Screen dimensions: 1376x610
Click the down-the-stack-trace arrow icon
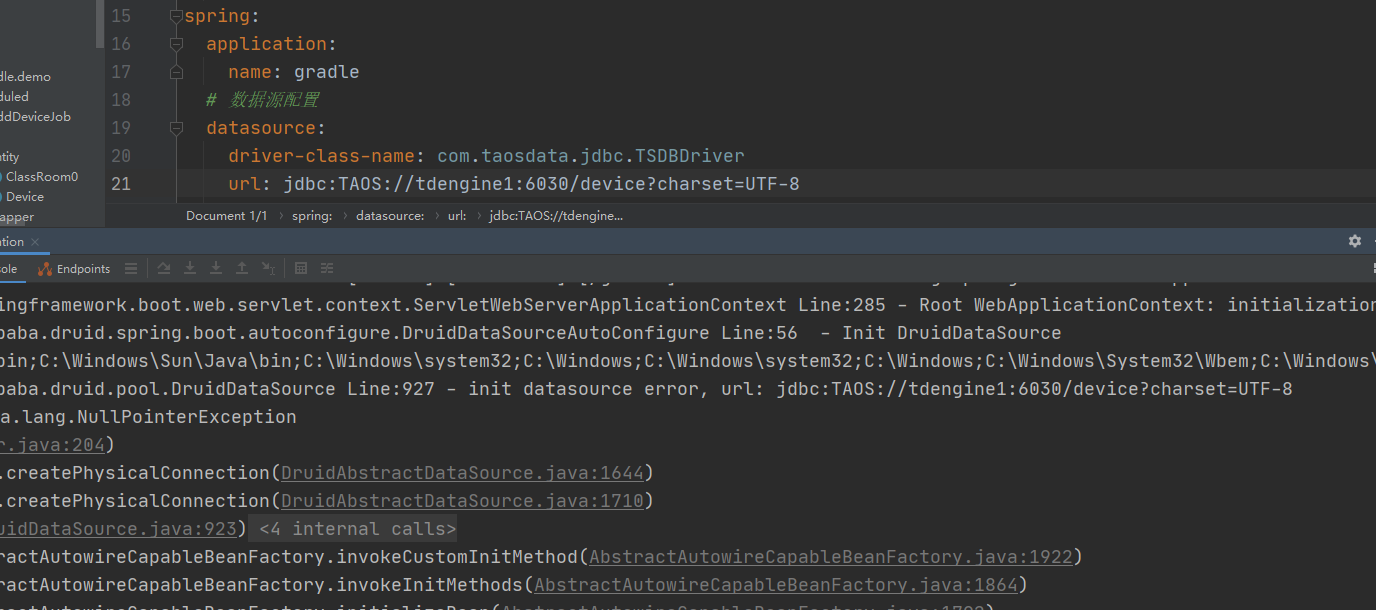[190, 268]
